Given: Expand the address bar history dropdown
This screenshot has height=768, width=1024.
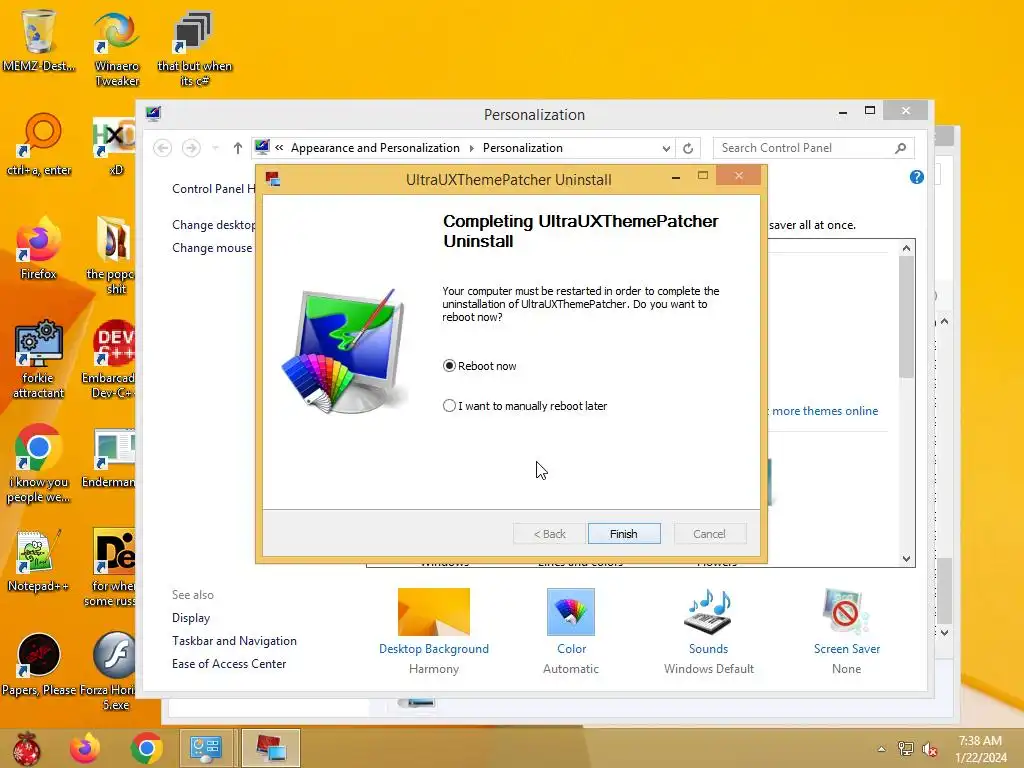Looking at the screenshot, I should click(666, 148).
